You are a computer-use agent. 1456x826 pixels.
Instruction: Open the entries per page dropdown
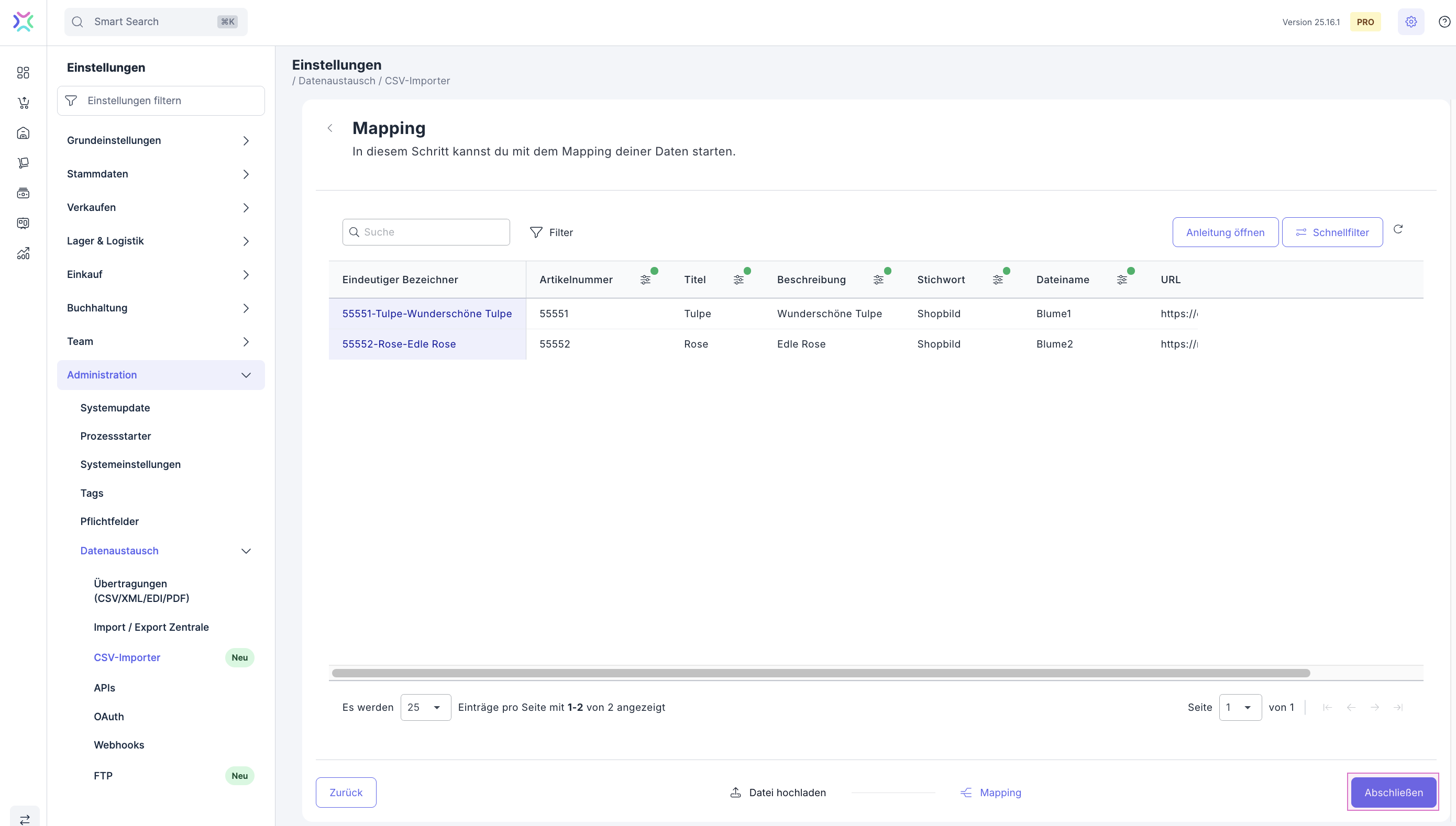pos(425,707)
